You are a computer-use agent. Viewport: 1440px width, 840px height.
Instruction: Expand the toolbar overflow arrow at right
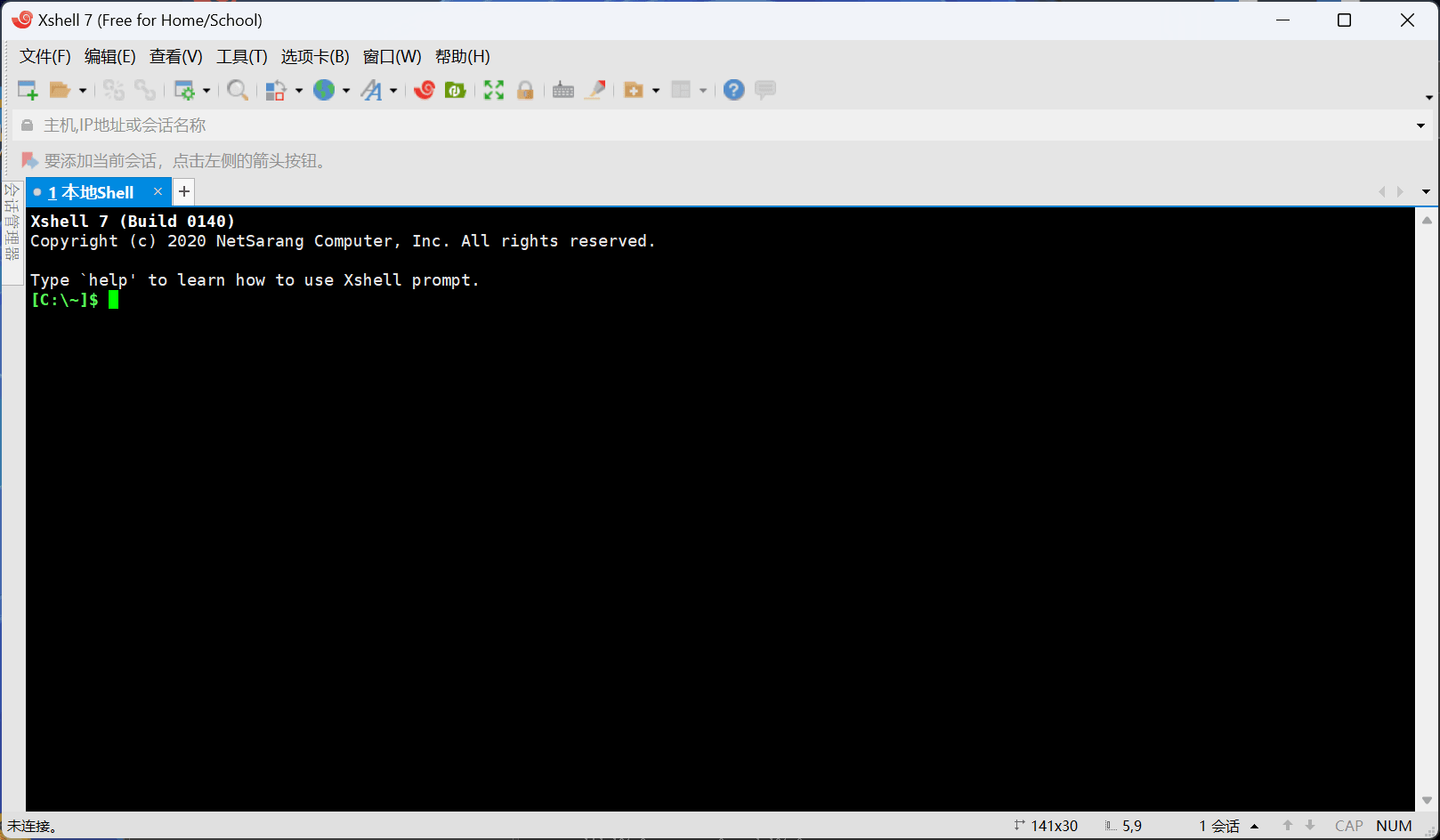click(x=1429, y=97)
